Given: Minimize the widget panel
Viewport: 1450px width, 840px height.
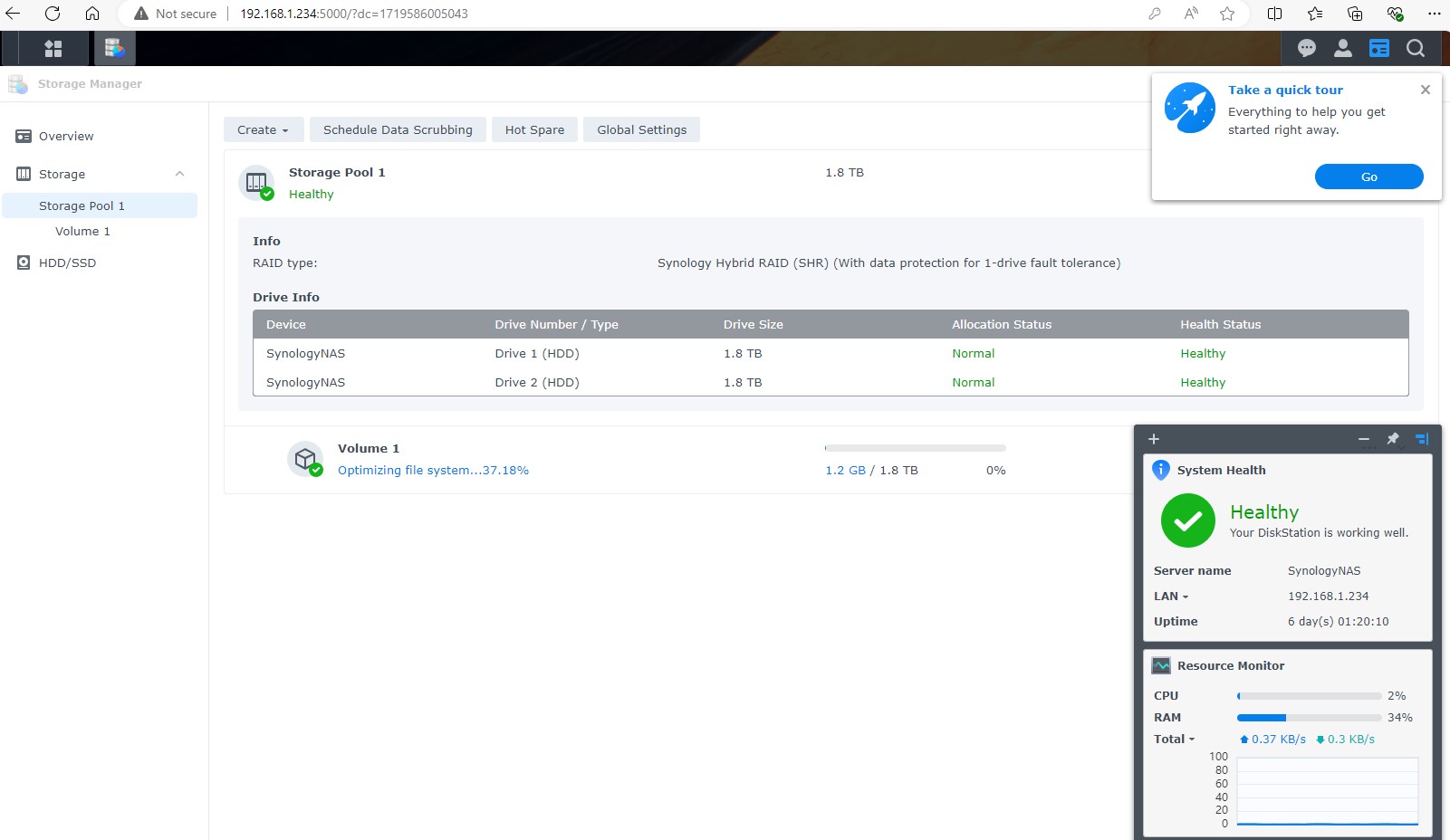Looking at the screenshot, I should (1363, 439).
